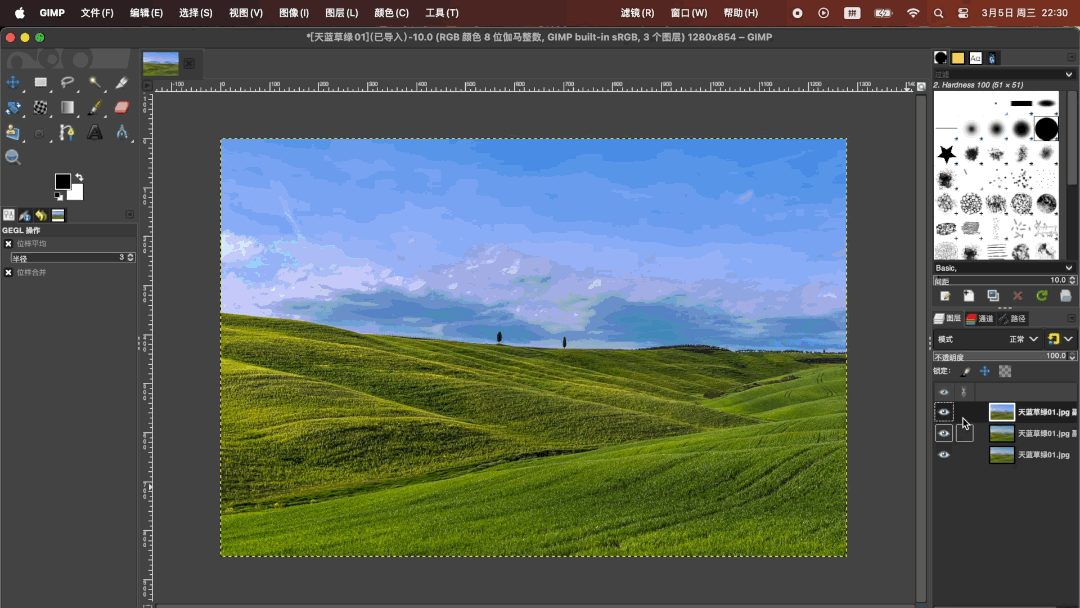The image size is (1080, 608).
Task: Select the Text tool
Action: click(94, 132)
